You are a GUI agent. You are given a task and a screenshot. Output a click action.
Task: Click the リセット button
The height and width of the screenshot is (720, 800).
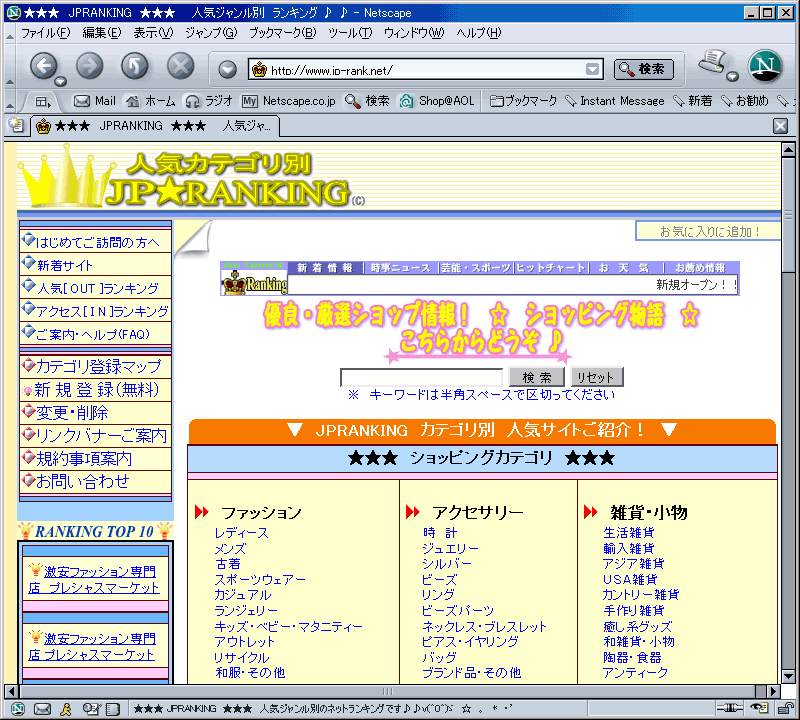pos(596,378)
